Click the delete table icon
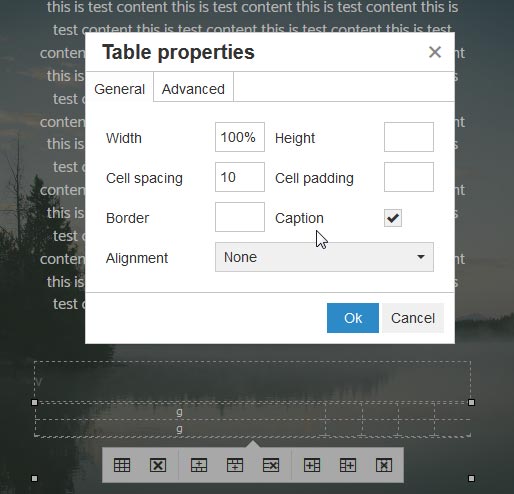This screenshot has height=494, width=514. click(x=158, y=465)
